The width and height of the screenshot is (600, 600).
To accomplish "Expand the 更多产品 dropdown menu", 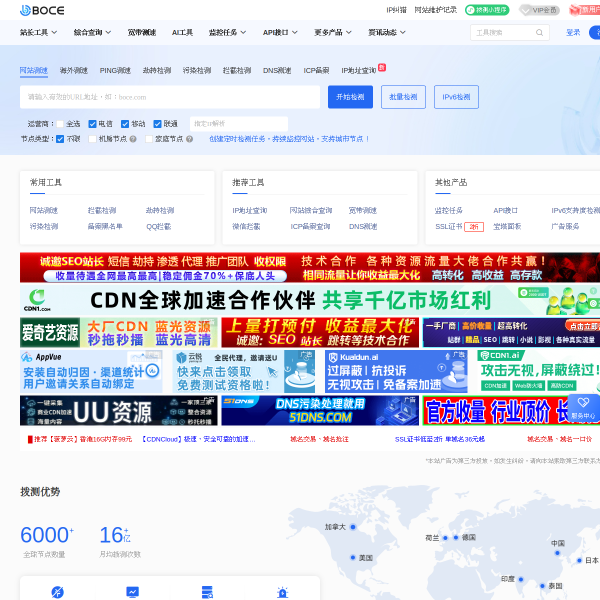I will tap(333, 33).
